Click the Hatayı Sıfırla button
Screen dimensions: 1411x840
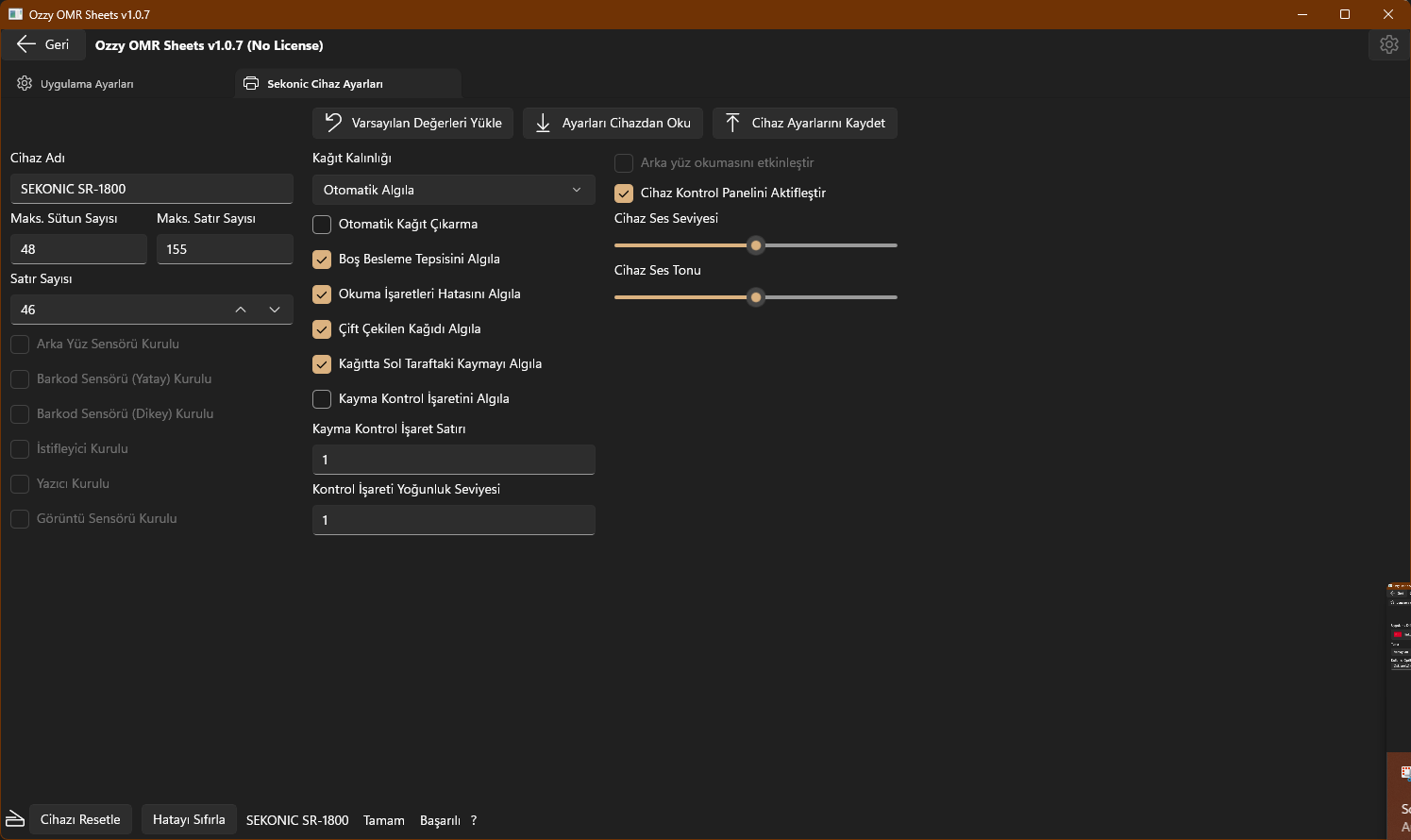click(189, 819)
